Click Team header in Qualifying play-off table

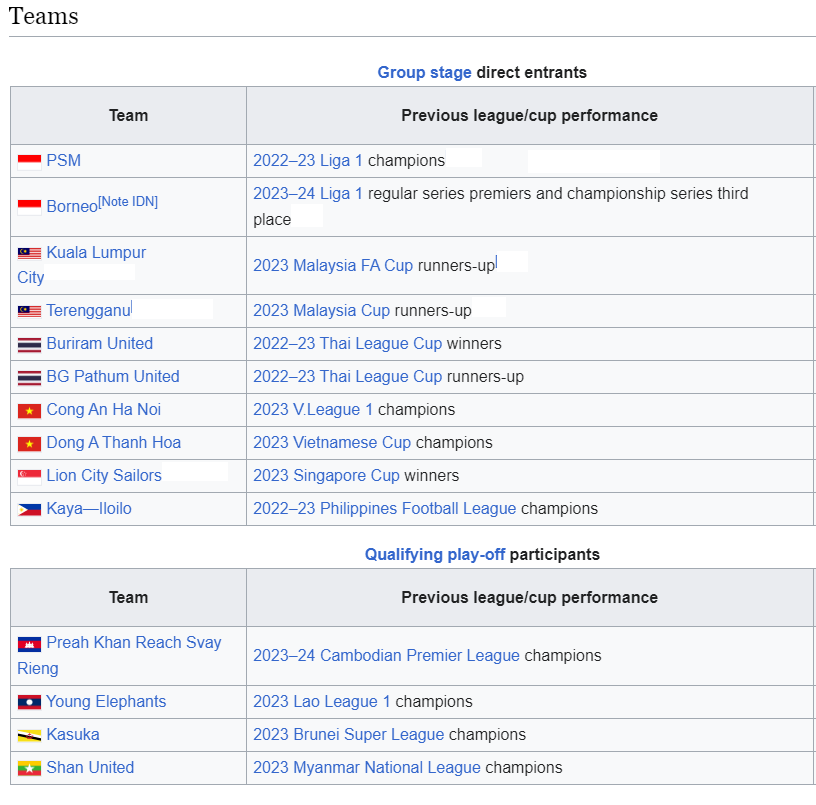[x=129, y=597]
